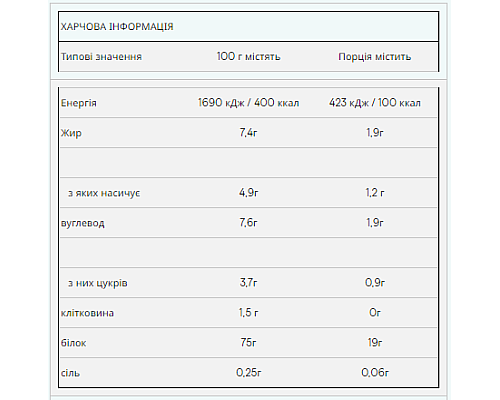
Task: Click the 1,5 г fibre value
Action: coord(249,313)
